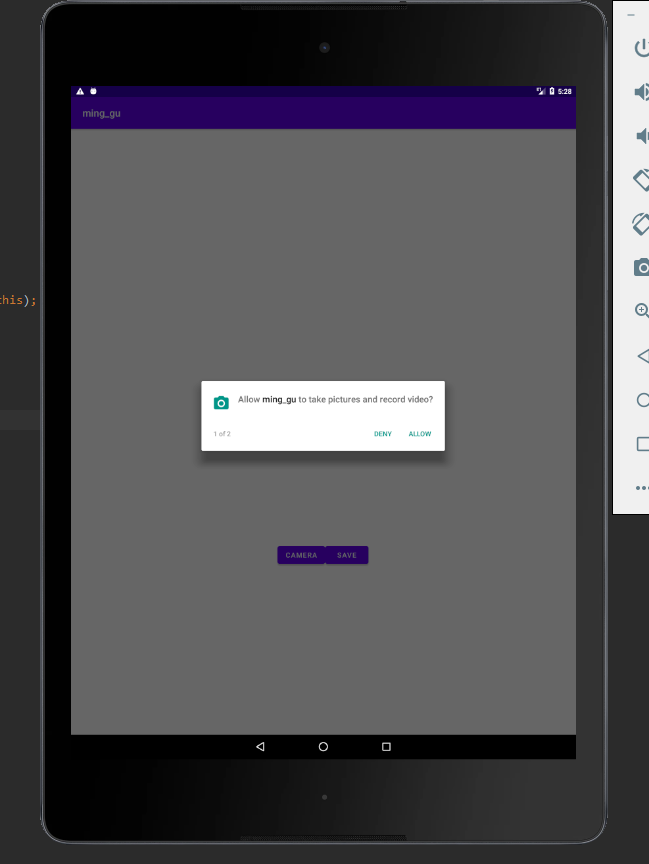Deny the camera permission request
649x864 pixels.
coord(382,434)
